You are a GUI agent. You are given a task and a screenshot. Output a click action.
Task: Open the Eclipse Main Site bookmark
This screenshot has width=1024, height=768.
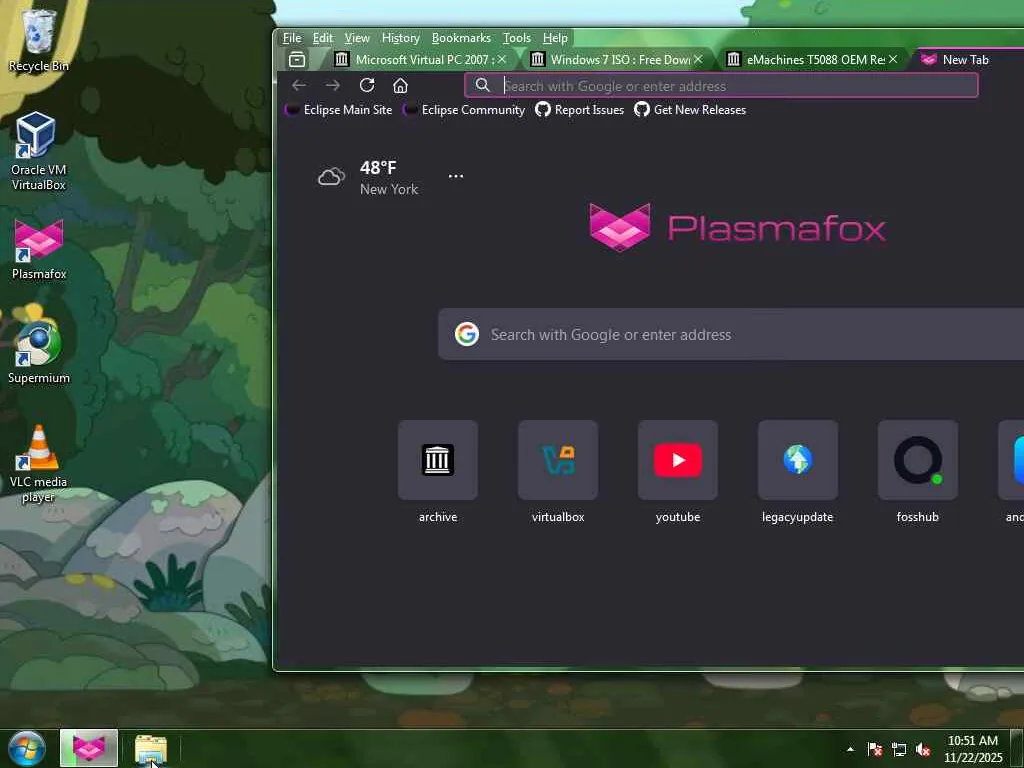click(339, 110)
